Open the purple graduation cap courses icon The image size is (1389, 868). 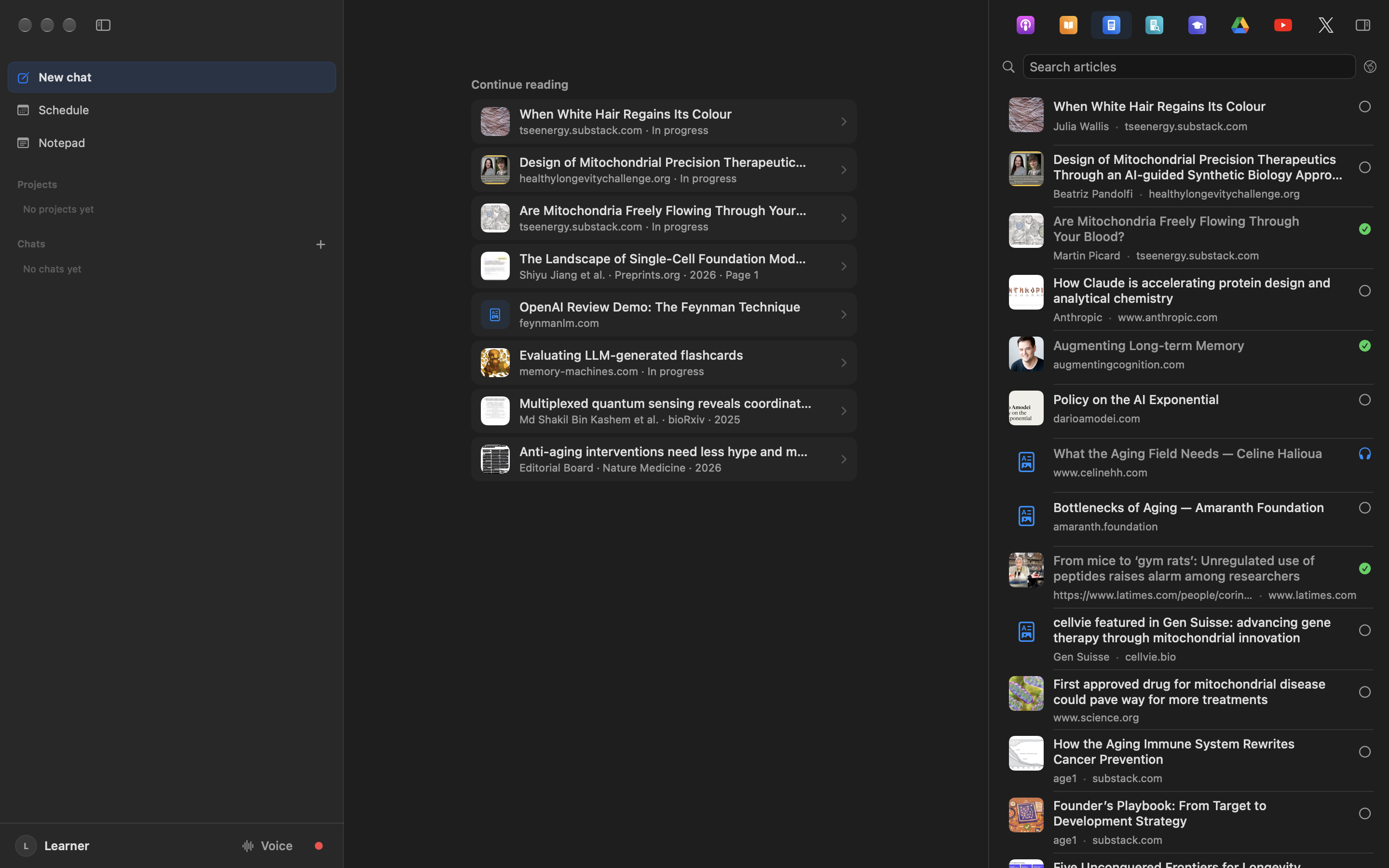coord(1198,25)
